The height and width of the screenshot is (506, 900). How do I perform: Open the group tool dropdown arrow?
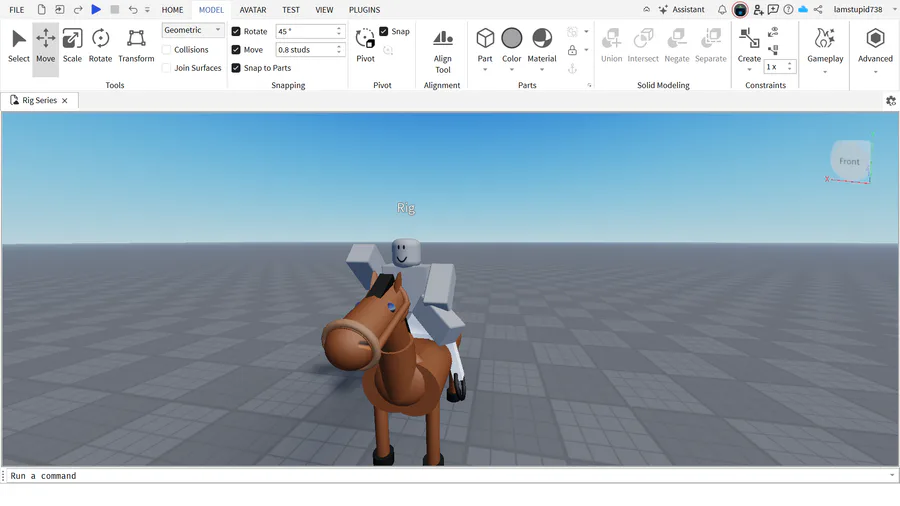586,32
